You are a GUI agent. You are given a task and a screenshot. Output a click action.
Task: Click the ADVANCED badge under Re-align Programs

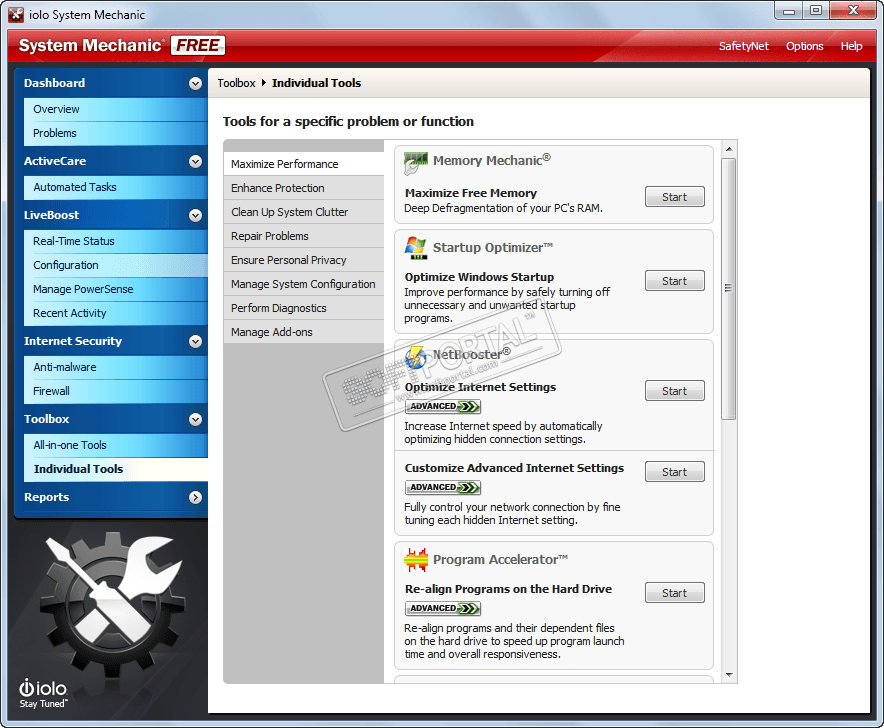click(x=443, y=608)
